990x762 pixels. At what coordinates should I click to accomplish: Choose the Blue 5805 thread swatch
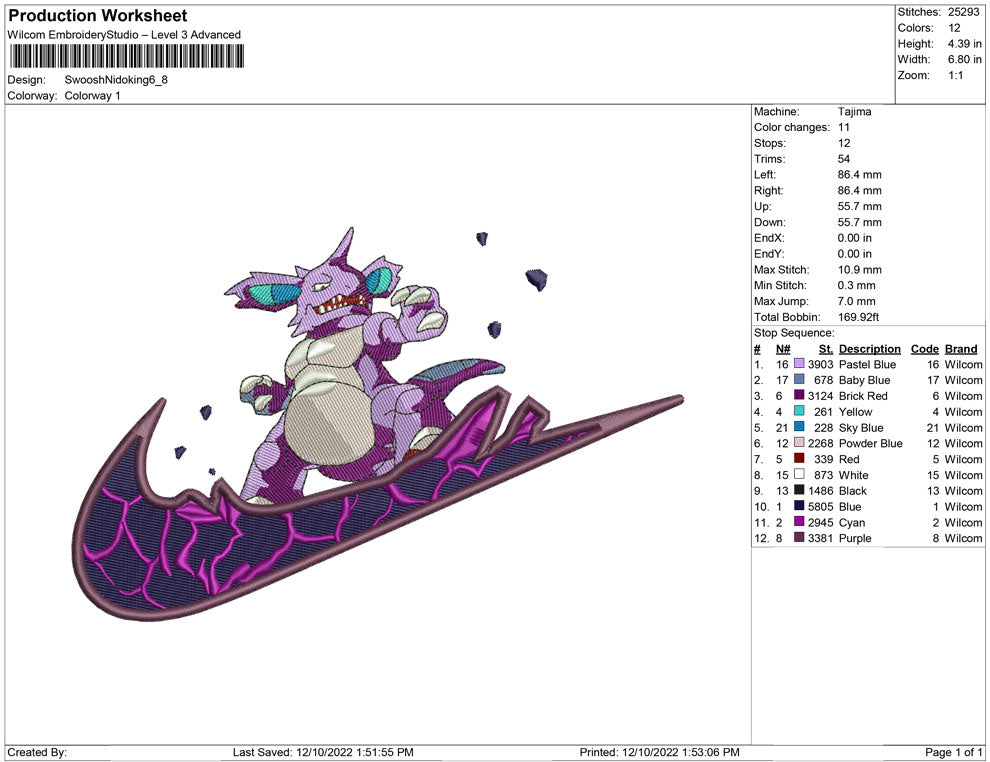click(x=799, y=506)
